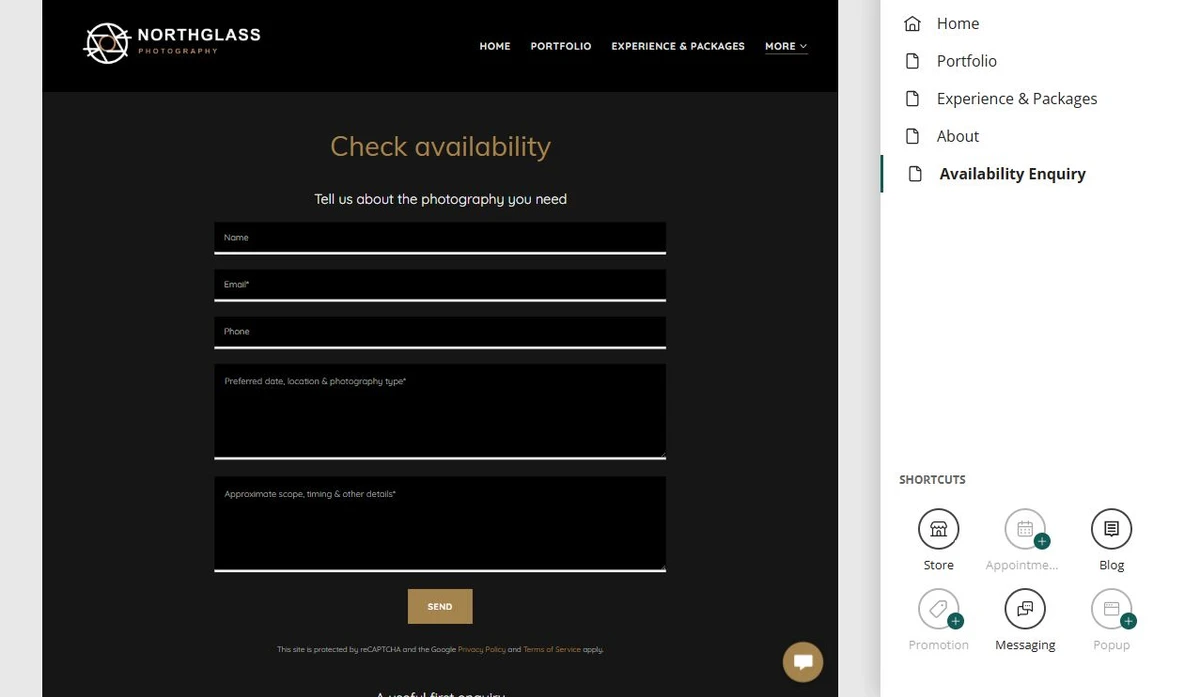Viewport: 1200px width, 697px height.
Task: Click the Portfolio page document icon
Action: pyautogui.click(x=912, y=61)
